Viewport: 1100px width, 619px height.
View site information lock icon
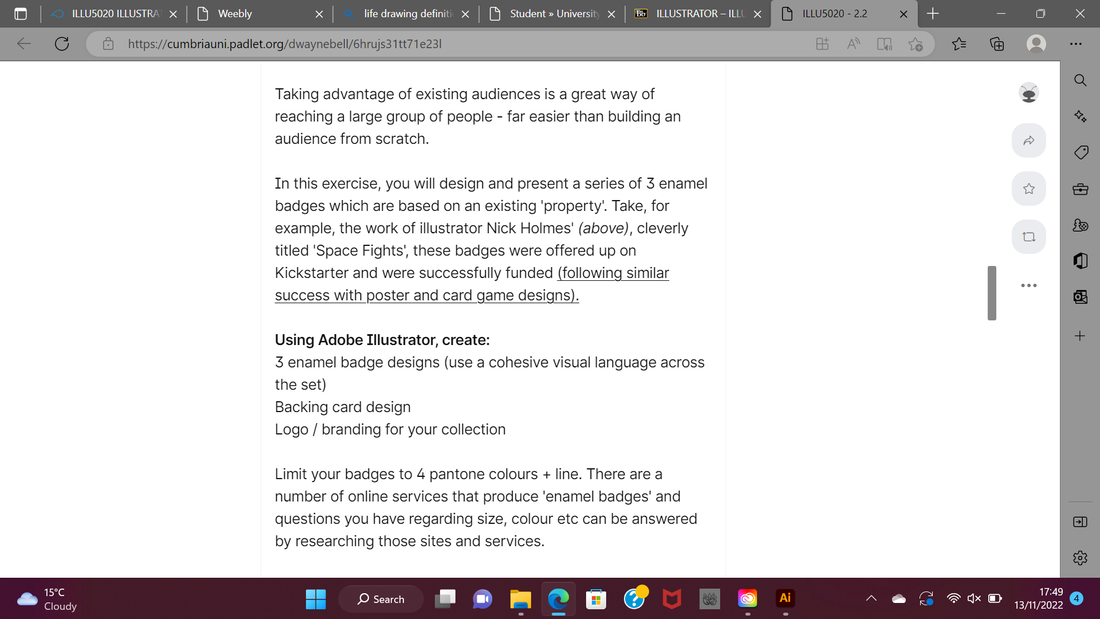tap(108, 44)
